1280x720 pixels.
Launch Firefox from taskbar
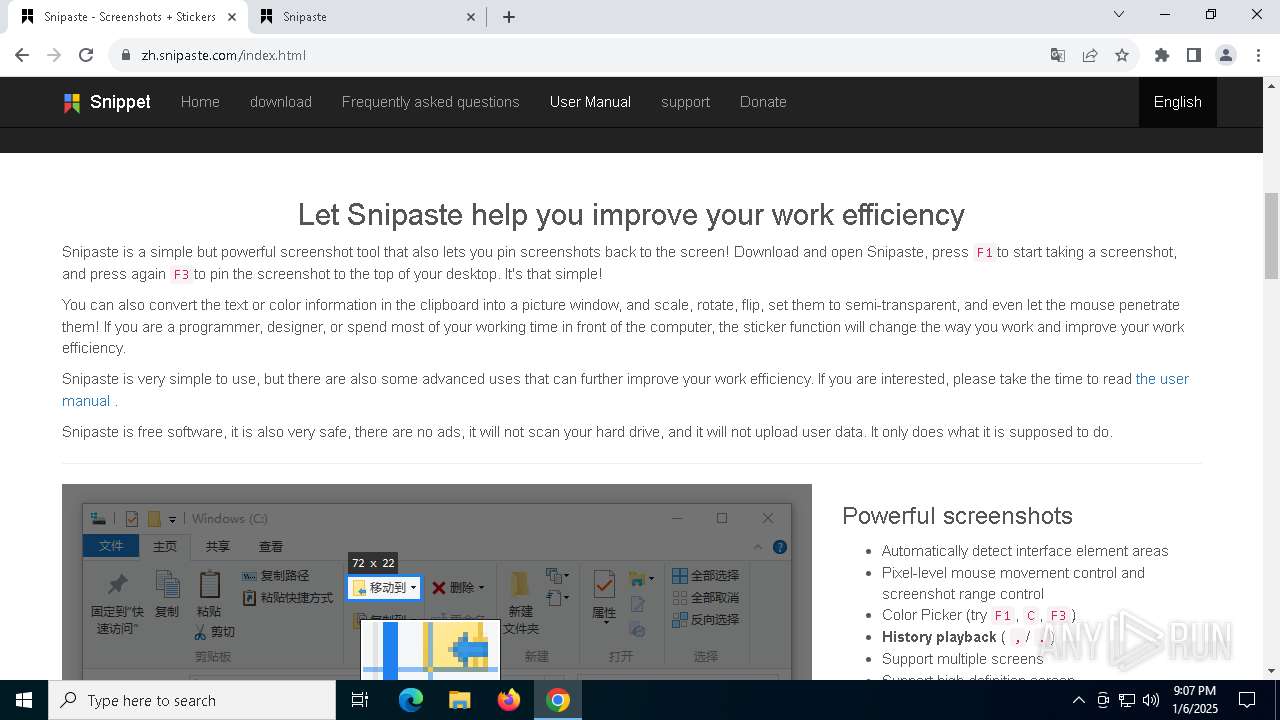point(509,700)
